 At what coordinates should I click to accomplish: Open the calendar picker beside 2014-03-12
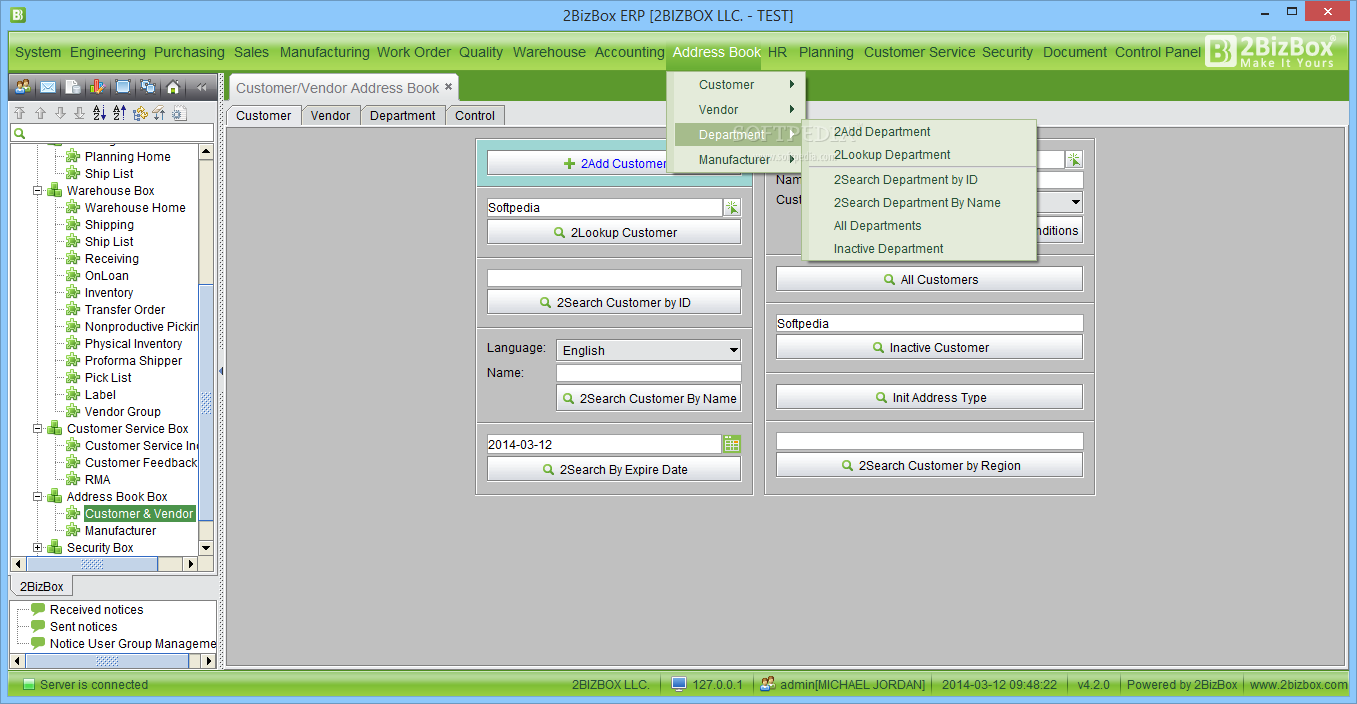[x=732, y=444]
